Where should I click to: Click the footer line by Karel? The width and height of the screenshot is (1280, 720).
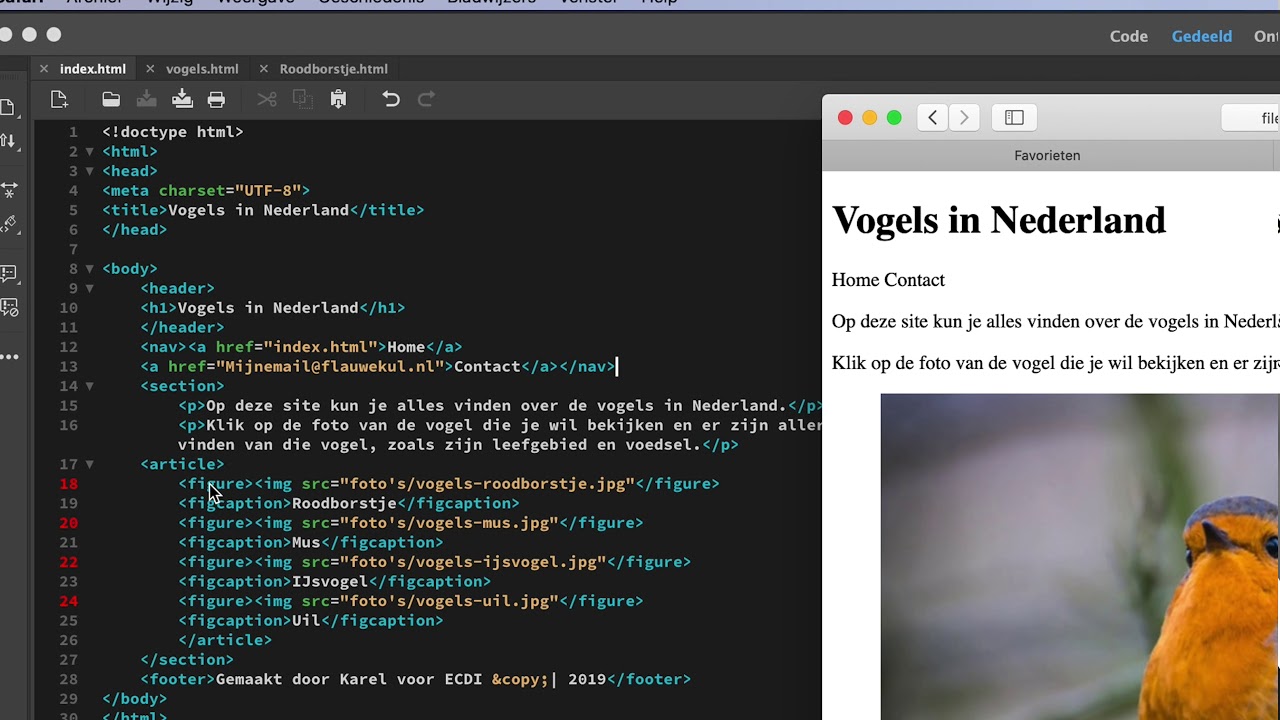tap(416, 679)
